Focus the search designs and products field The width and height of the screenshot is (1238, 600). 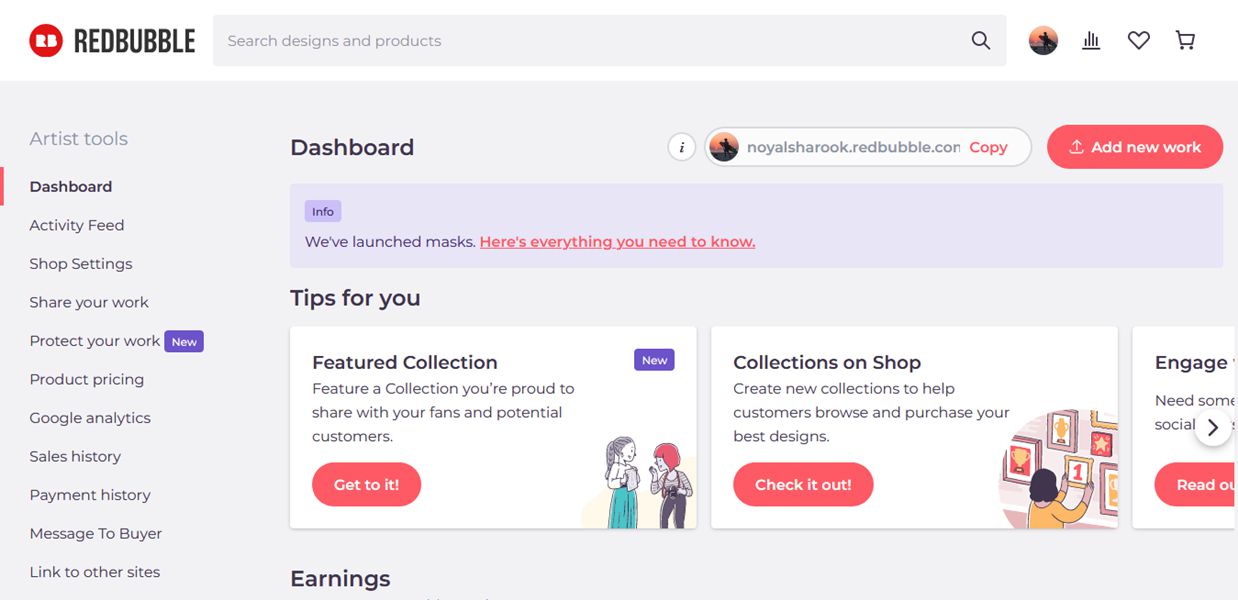click(x=590, y=41)
